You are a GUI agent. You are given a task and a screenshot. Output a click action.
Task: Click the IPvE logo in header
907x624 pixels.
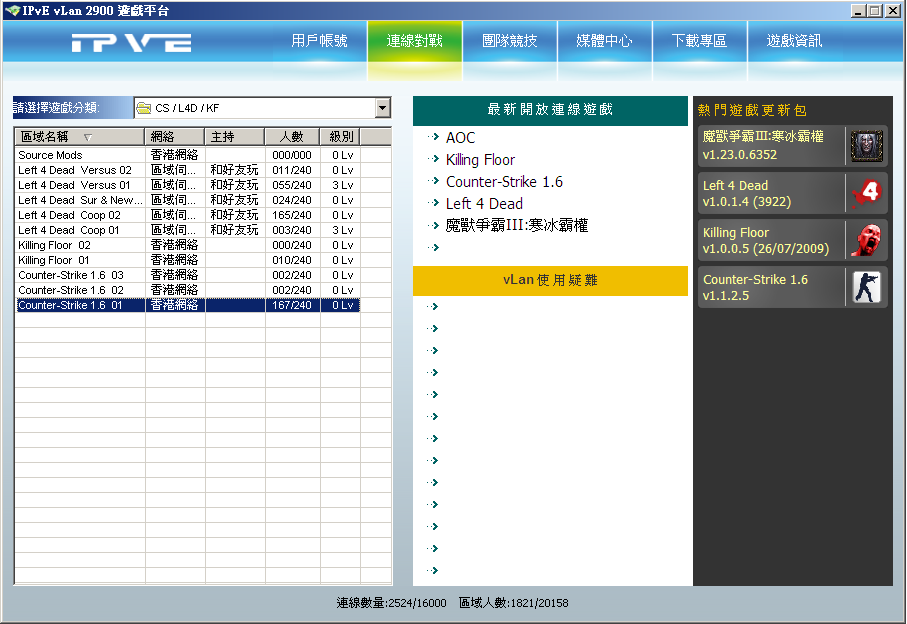click(x=131, y=43)
